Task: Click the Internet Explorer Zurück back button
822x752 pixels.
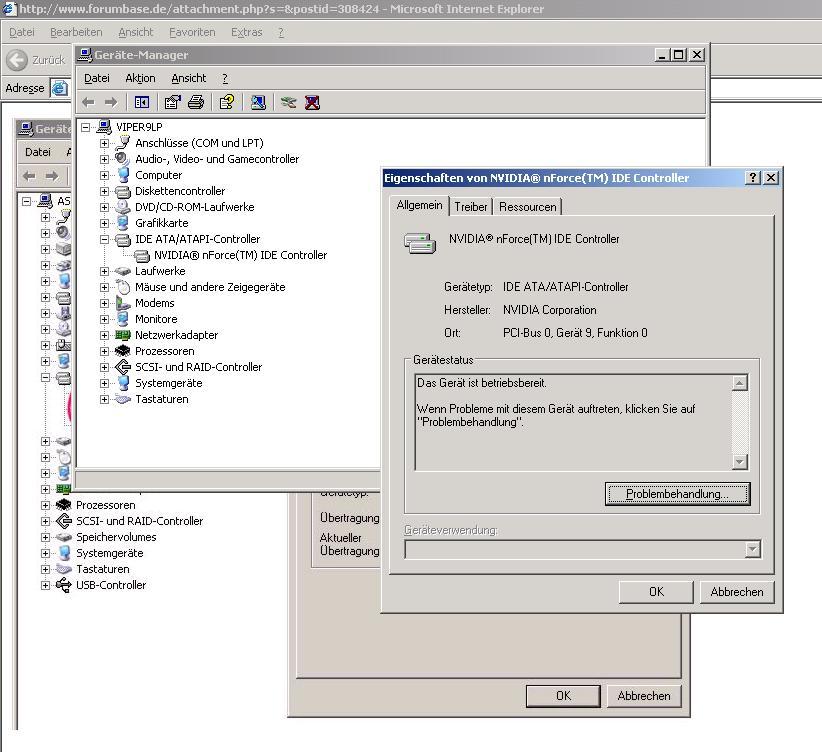Action: point(36,60)
